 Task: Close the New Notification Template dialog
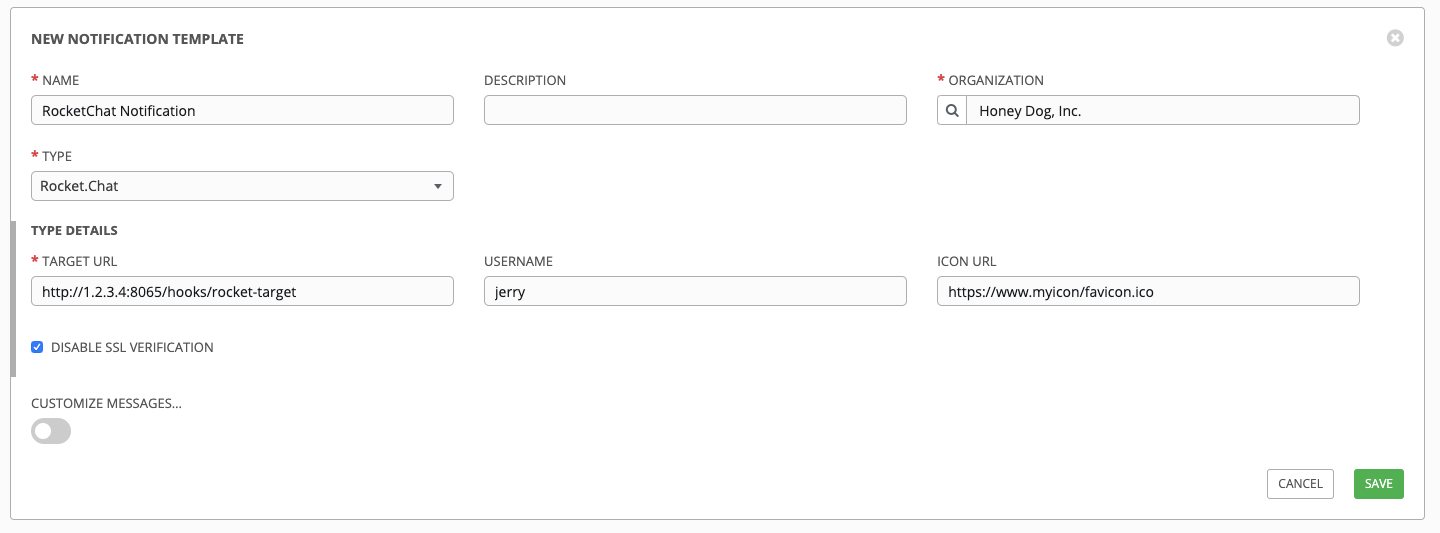point(1395,38)
